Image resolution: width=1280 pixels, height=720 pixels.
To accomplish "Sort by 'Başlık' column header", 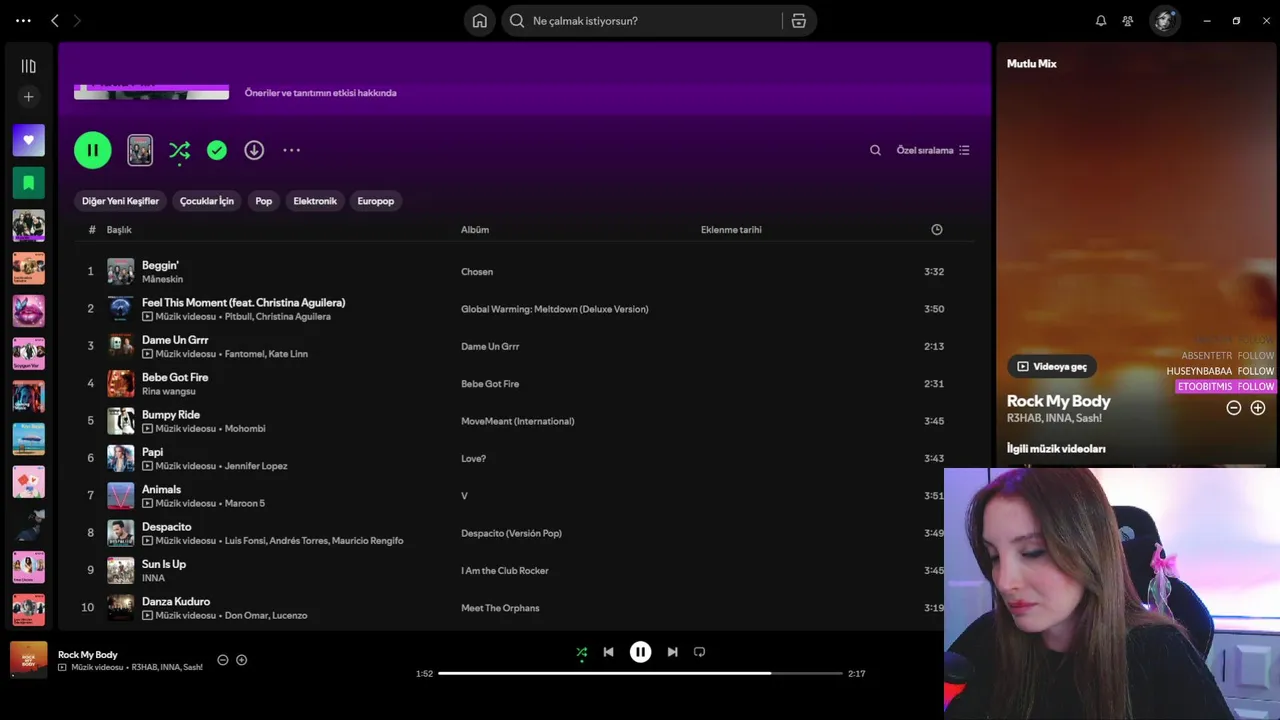I will (x=119, y=230).
